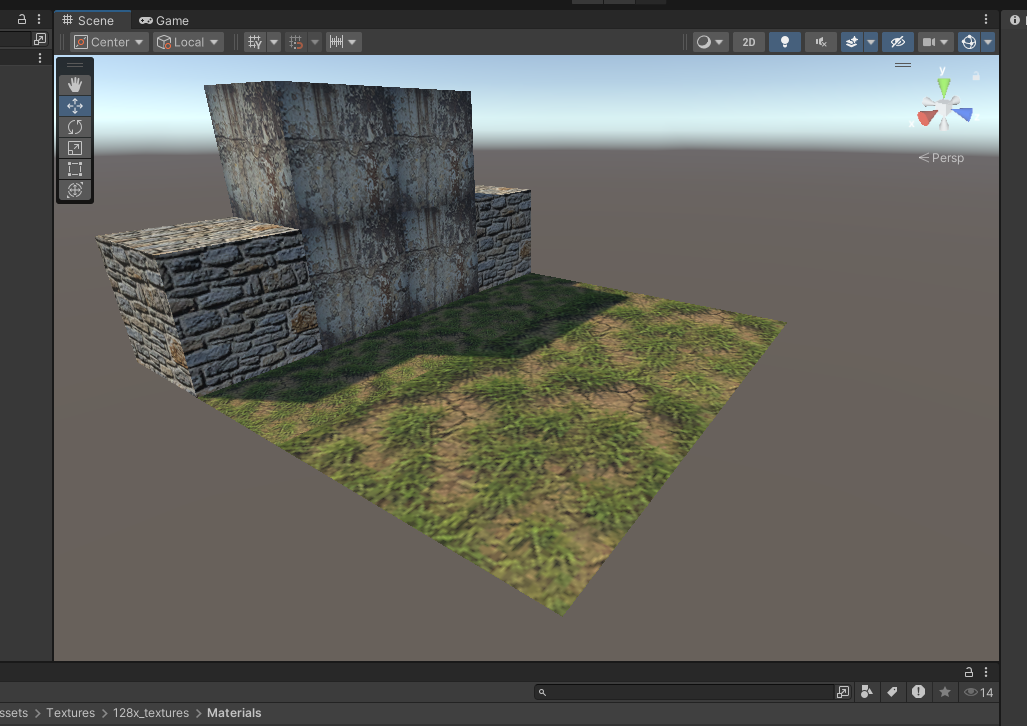1027x726 pixels.
Task: Toggle the left panel lock
Action: [x=22, y=20]
